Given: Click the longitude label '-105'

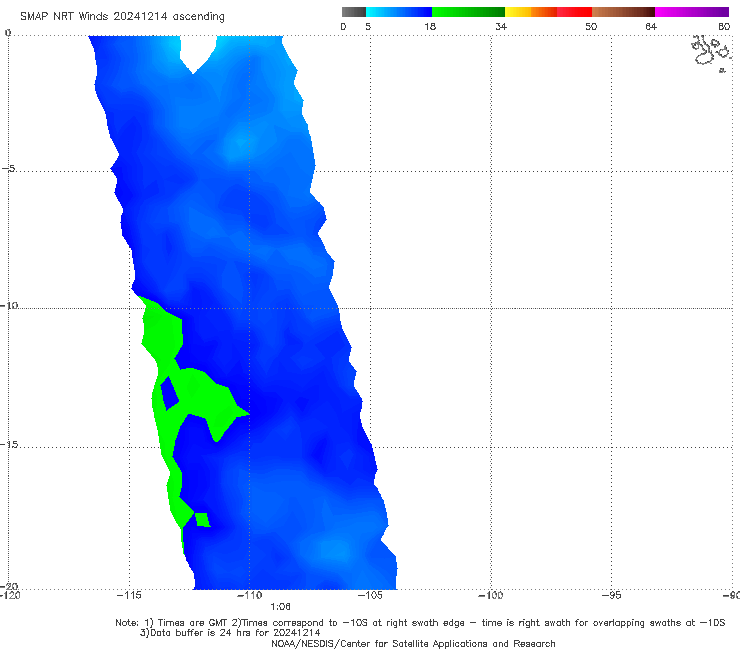Looking at the screenshot, I should [x=370, y=595].
